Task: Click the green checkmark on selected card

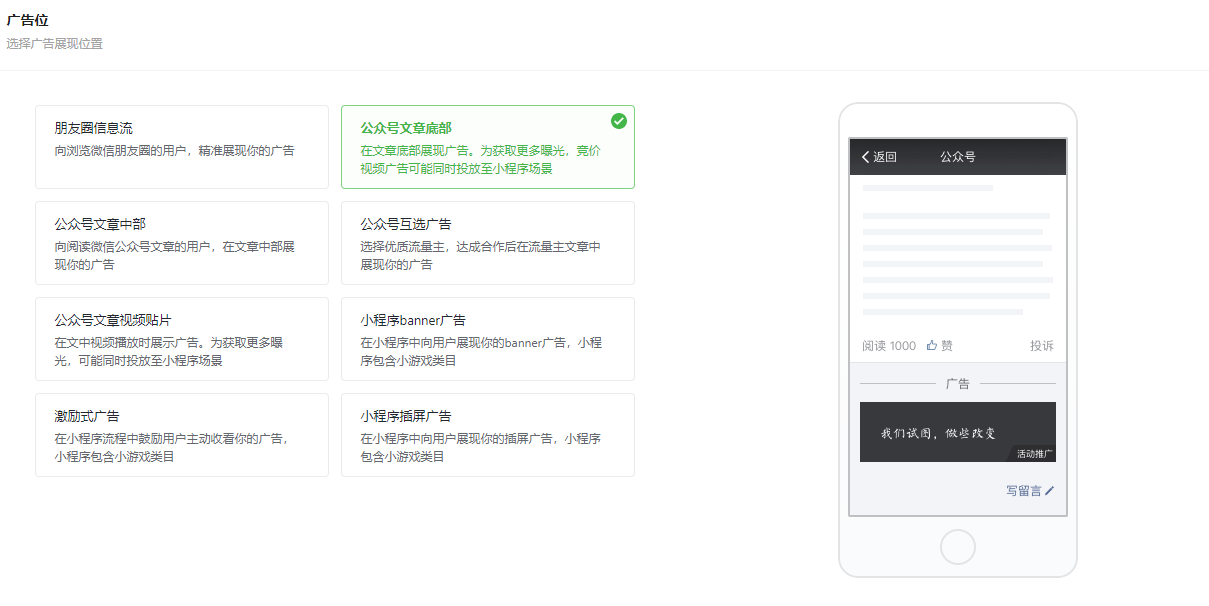Action: pos(619,121)
